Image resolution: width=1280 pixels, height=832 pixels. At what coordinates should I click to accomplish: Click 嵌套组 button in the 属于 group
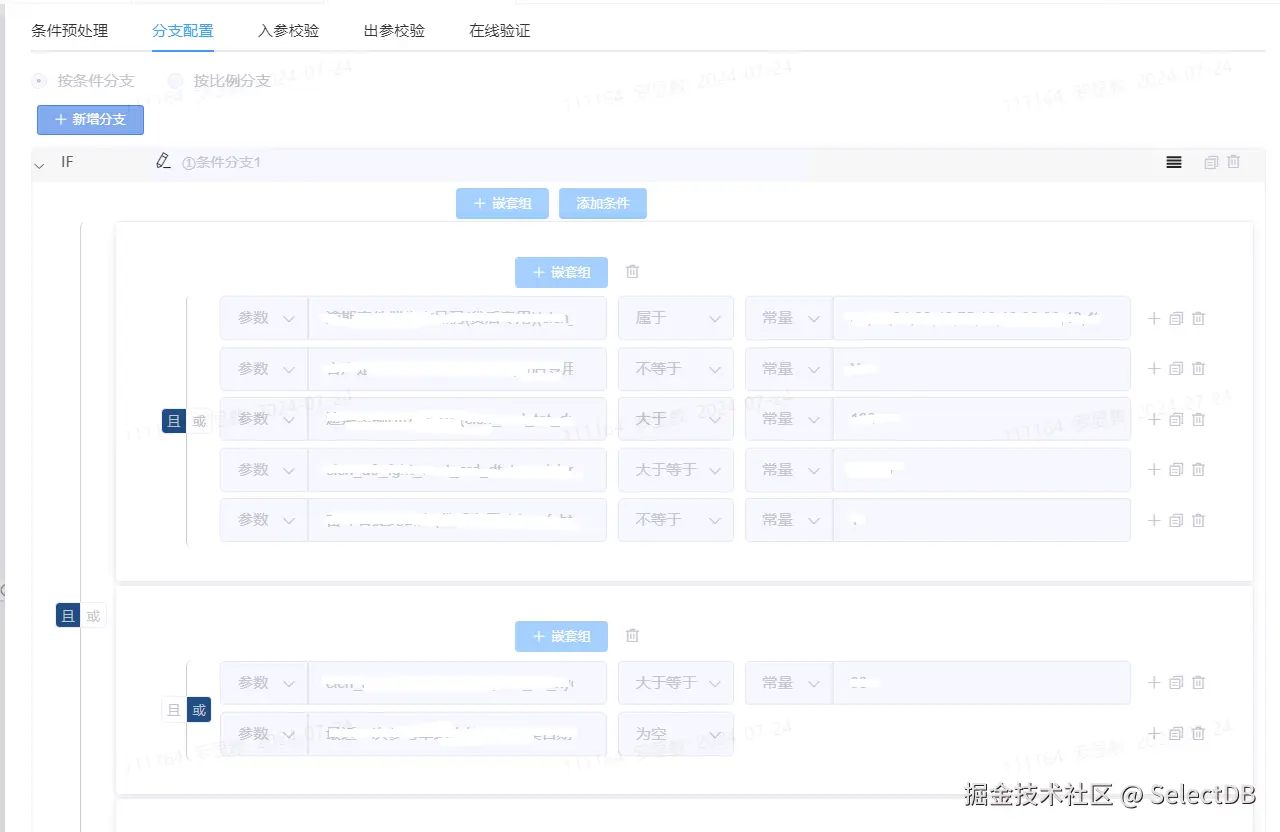pyautogui.click(x=561, y=272)
